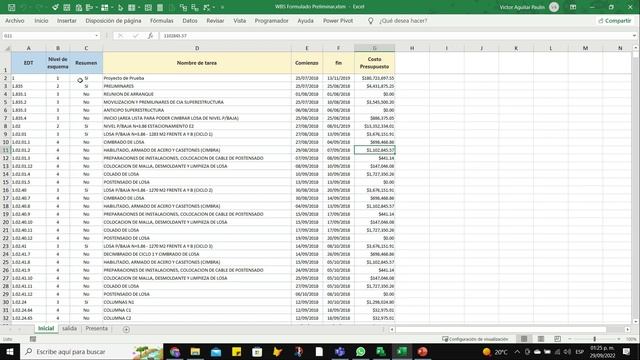640x360 pixels.
Task: Switch to Page Layout view icon in the status bar
Action: 541,339
